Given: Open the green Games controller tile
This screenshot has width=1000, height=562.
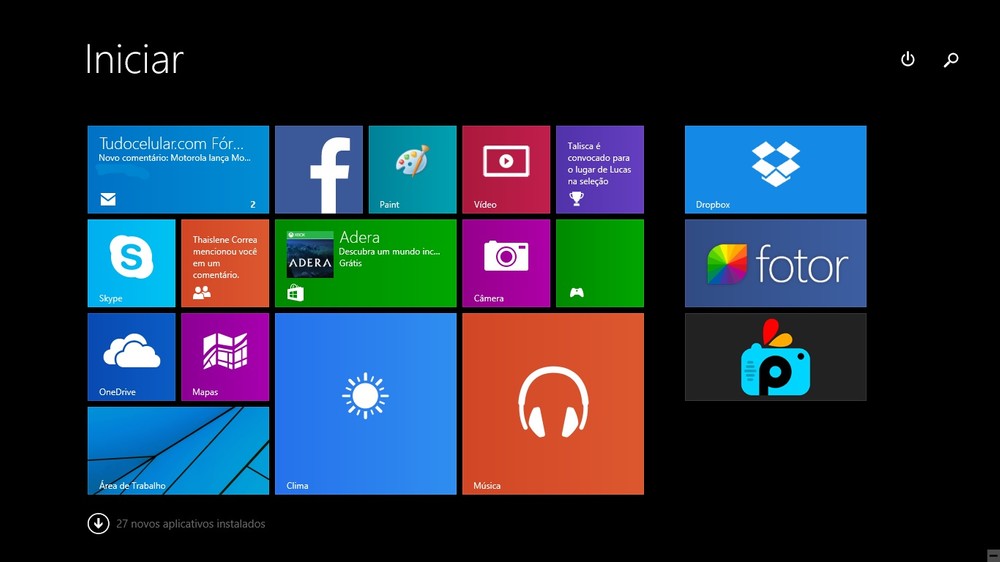Looking at the screenshot, I should [x=599, y=263].
